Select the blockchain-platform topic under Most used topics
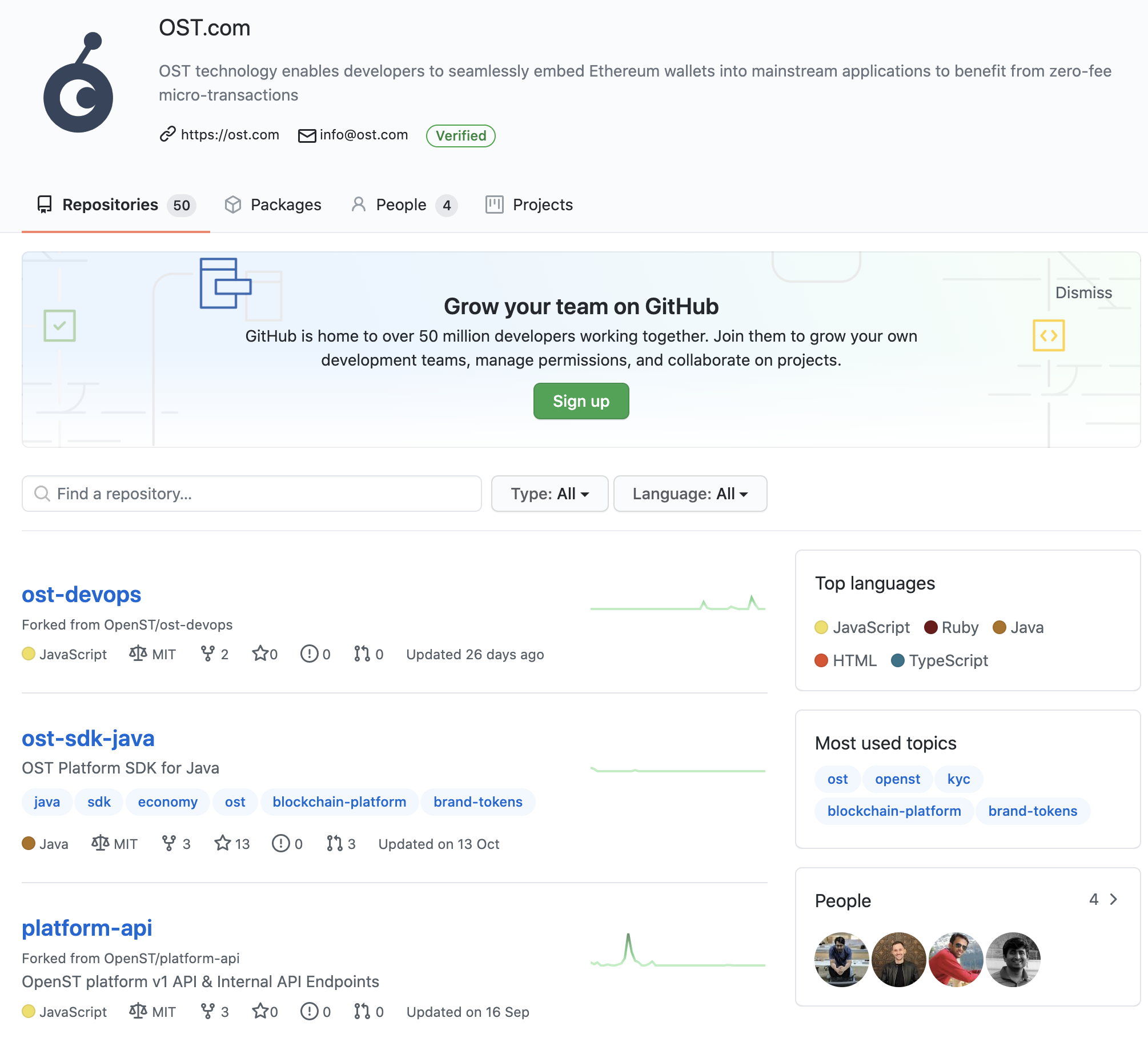The image size is (1148, 1042). tap(894, 811)
